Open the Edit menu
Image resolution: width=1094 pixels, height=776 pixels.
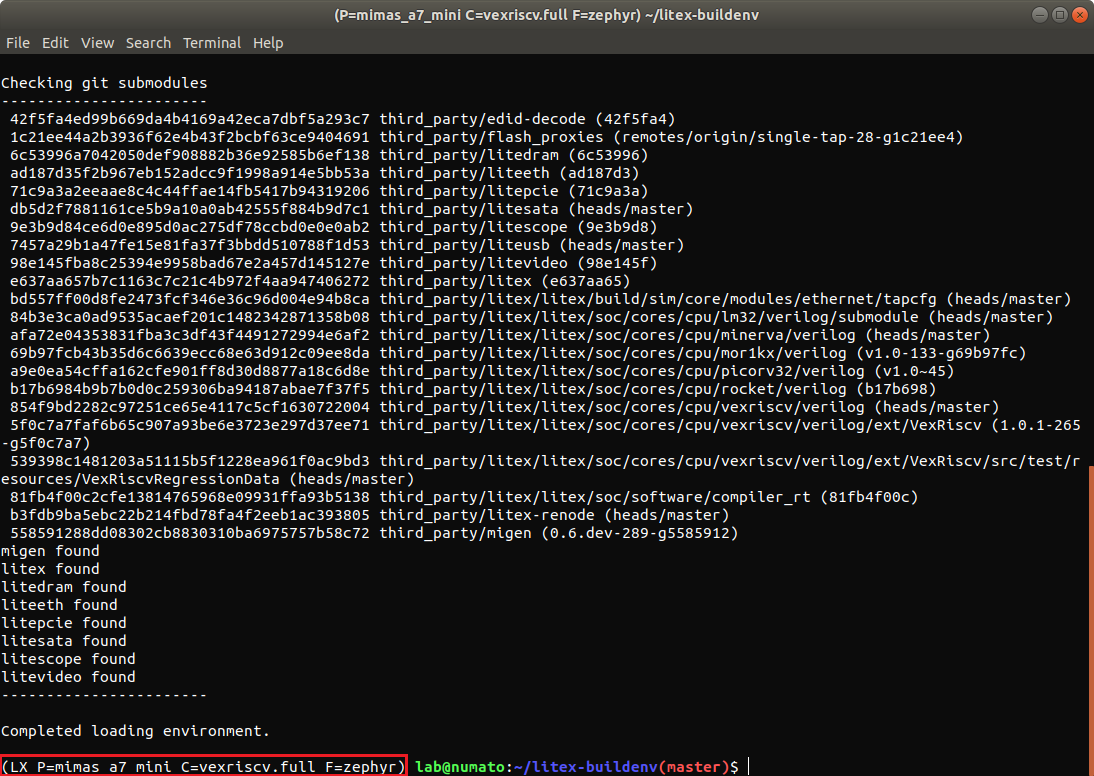55,43
